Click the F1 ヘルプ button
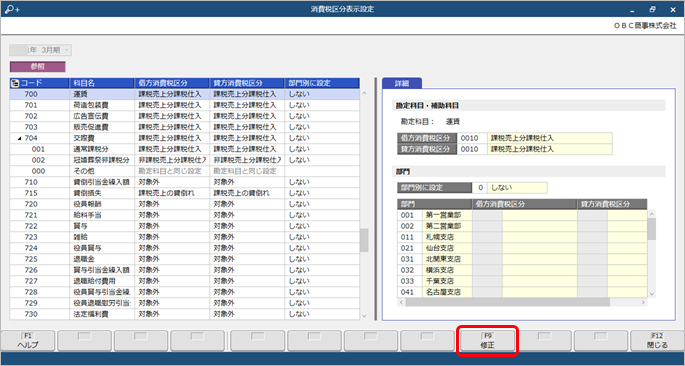This screenshot has height=366, width=685. (28, 341)
